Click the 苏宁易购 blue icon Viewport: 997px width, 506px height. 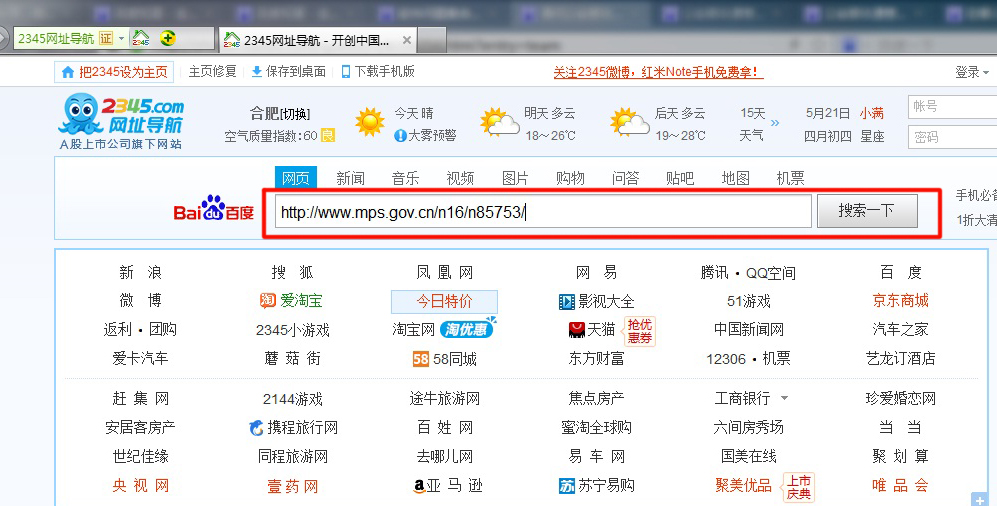tap(567, 486)
